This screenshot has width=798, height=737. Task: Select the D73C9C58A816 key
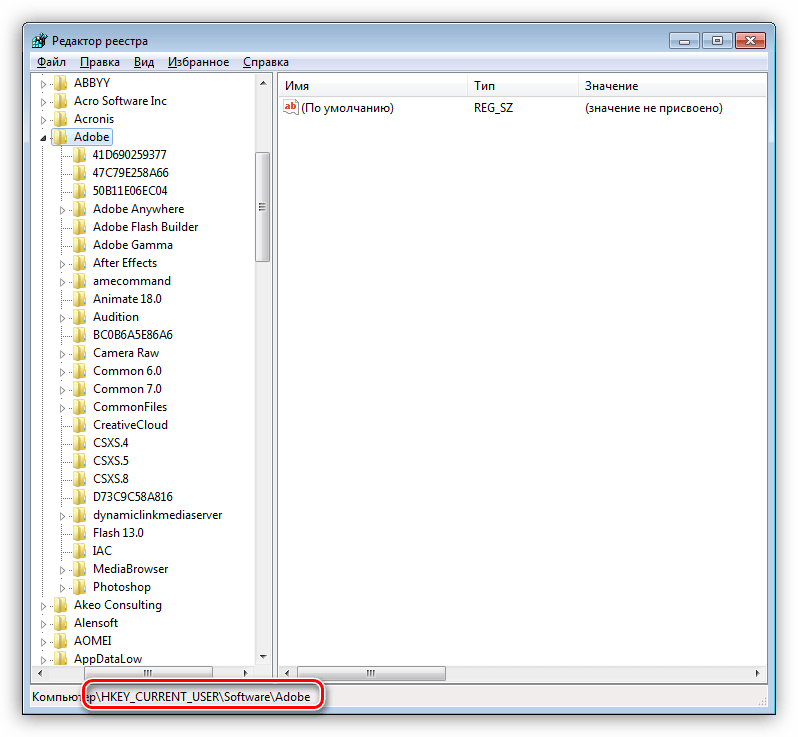[133, 497]
